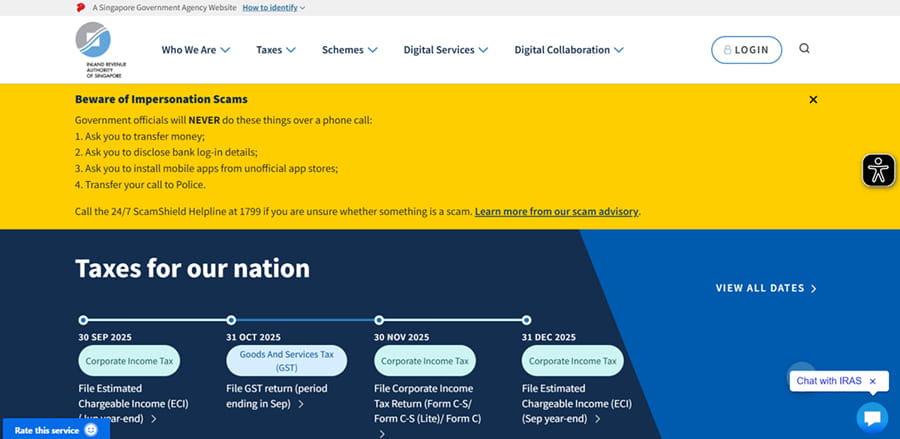Expand the Who We Are menu
Viewport: 900px width, 439px height.
coord(196,50)
